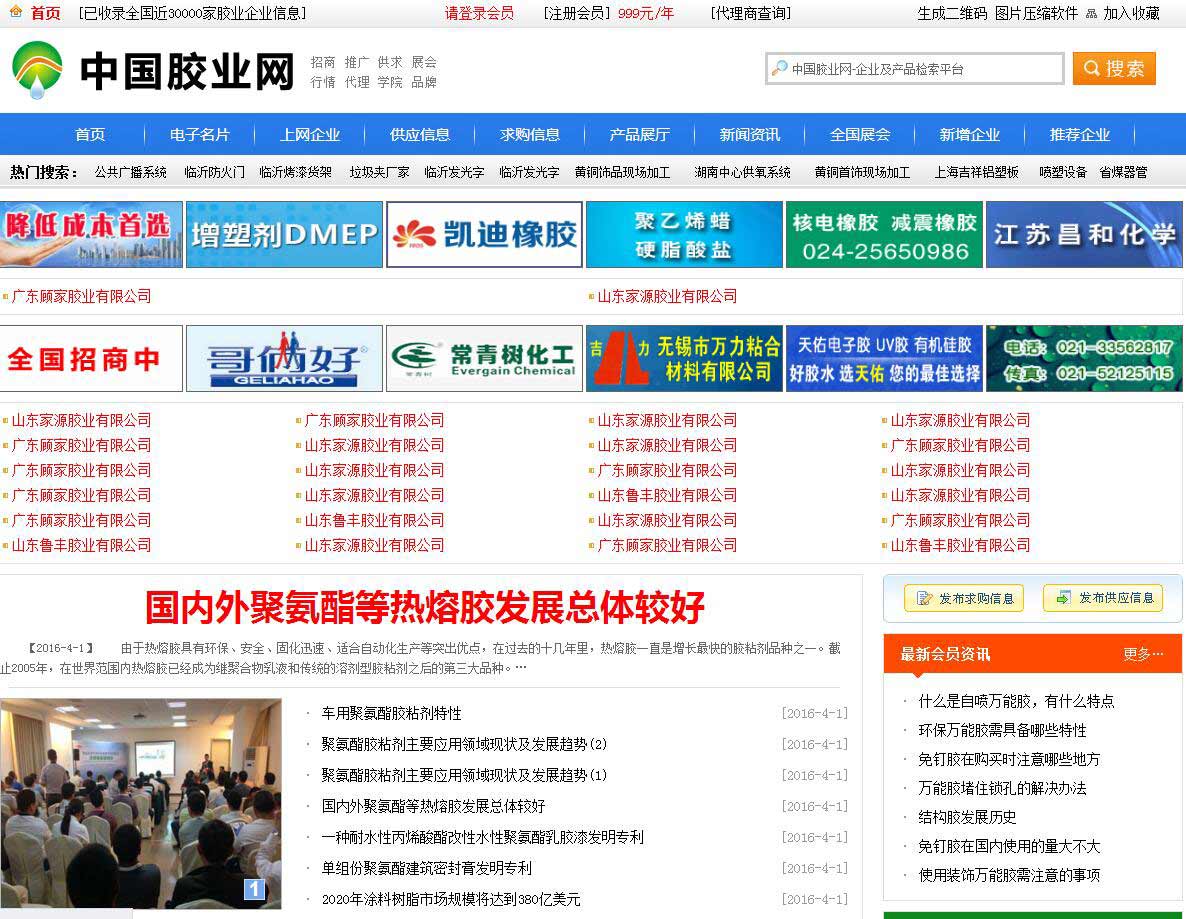Click the conference room photo
Viewport: 1186px width, 919px height.
(x=141, y=803)
